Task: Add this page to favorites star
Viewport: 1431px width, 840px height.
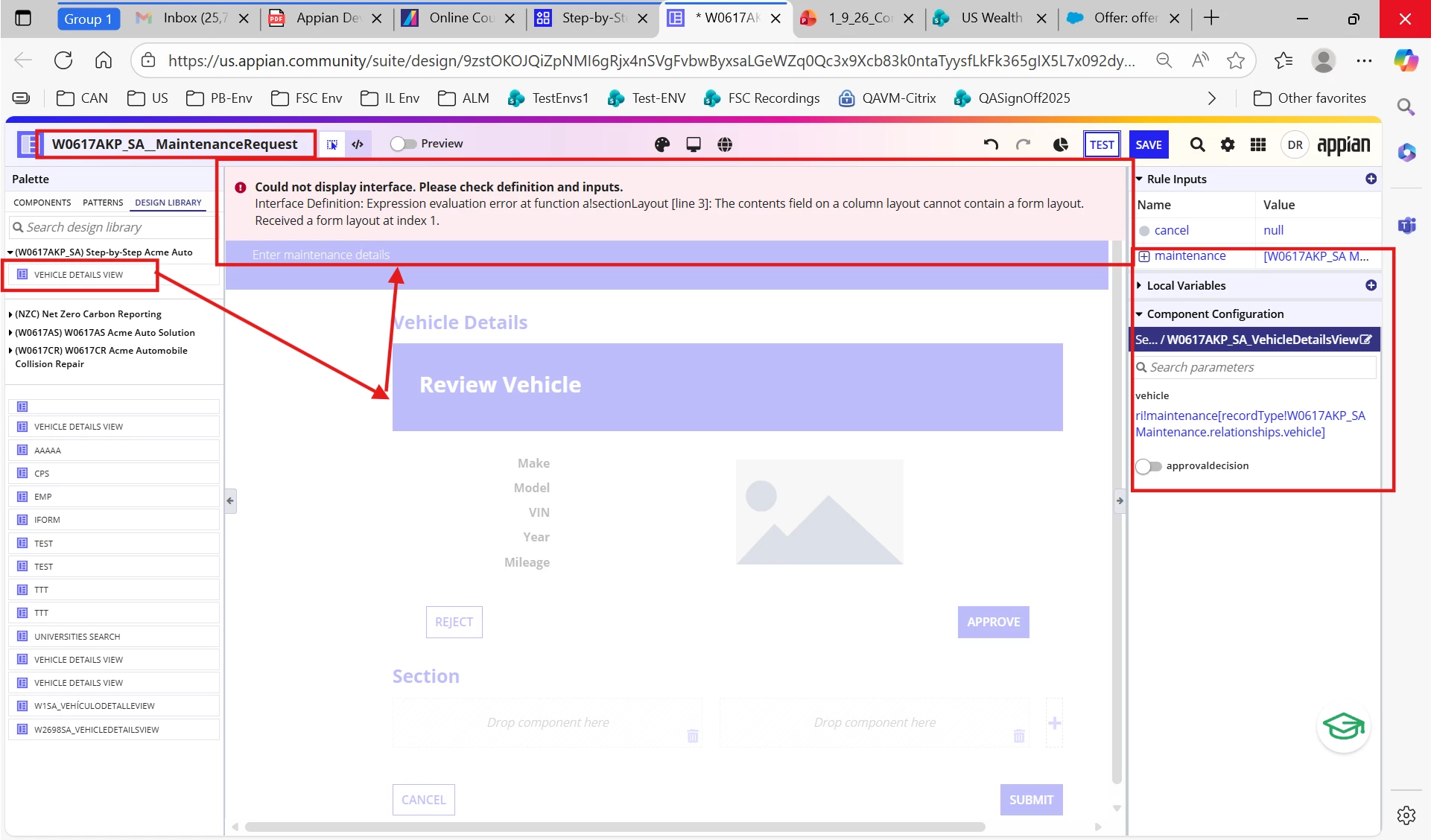Action: (1236, 60)
